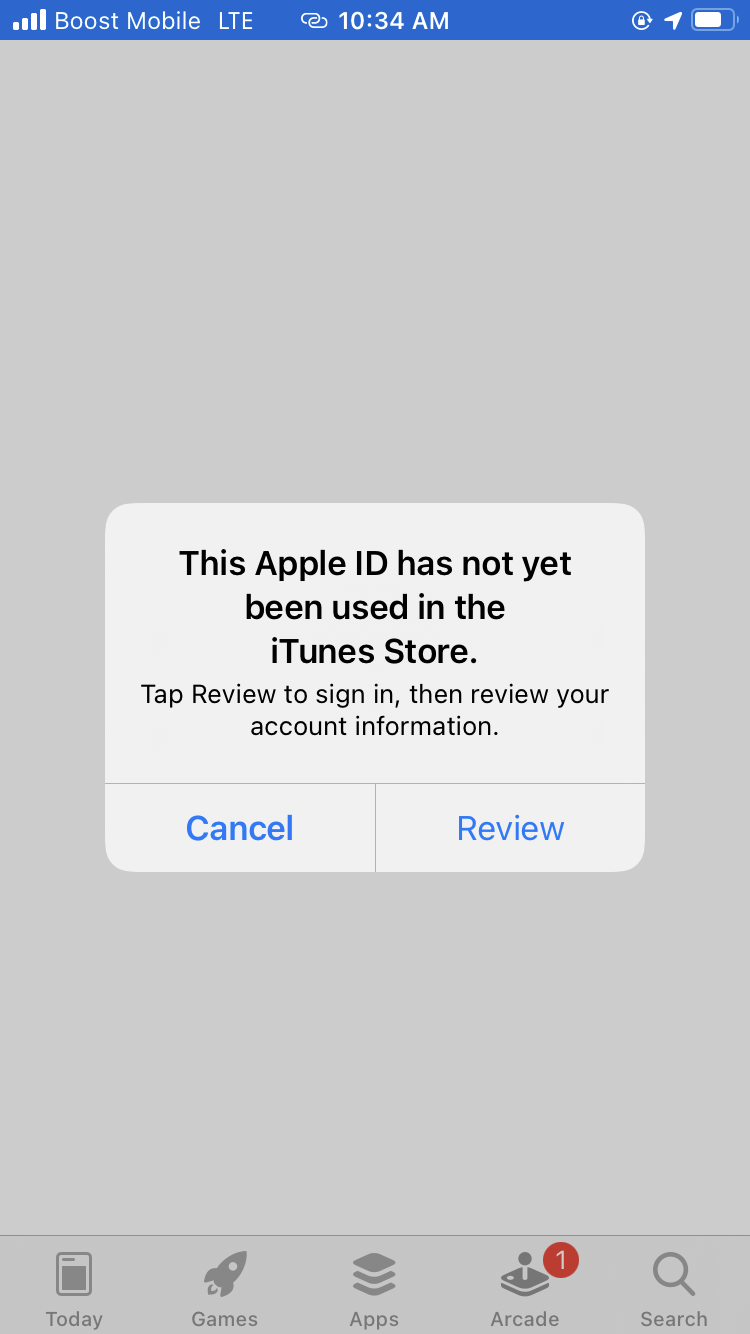Screen dimensions: 750x1334
Task: Switch to the Games tab label
Action: tap(225, 1319)
